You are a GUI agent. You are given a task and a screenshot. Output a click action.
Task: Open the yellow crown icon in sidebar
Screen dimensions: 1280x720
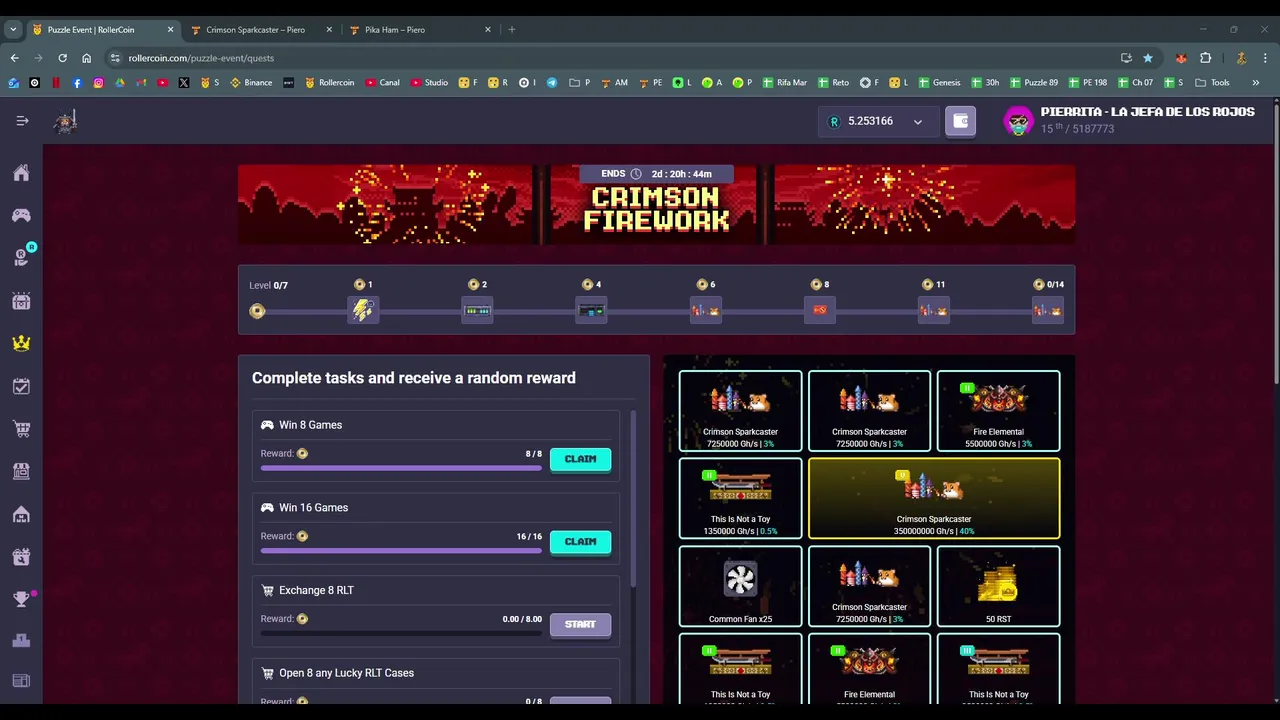21,343
